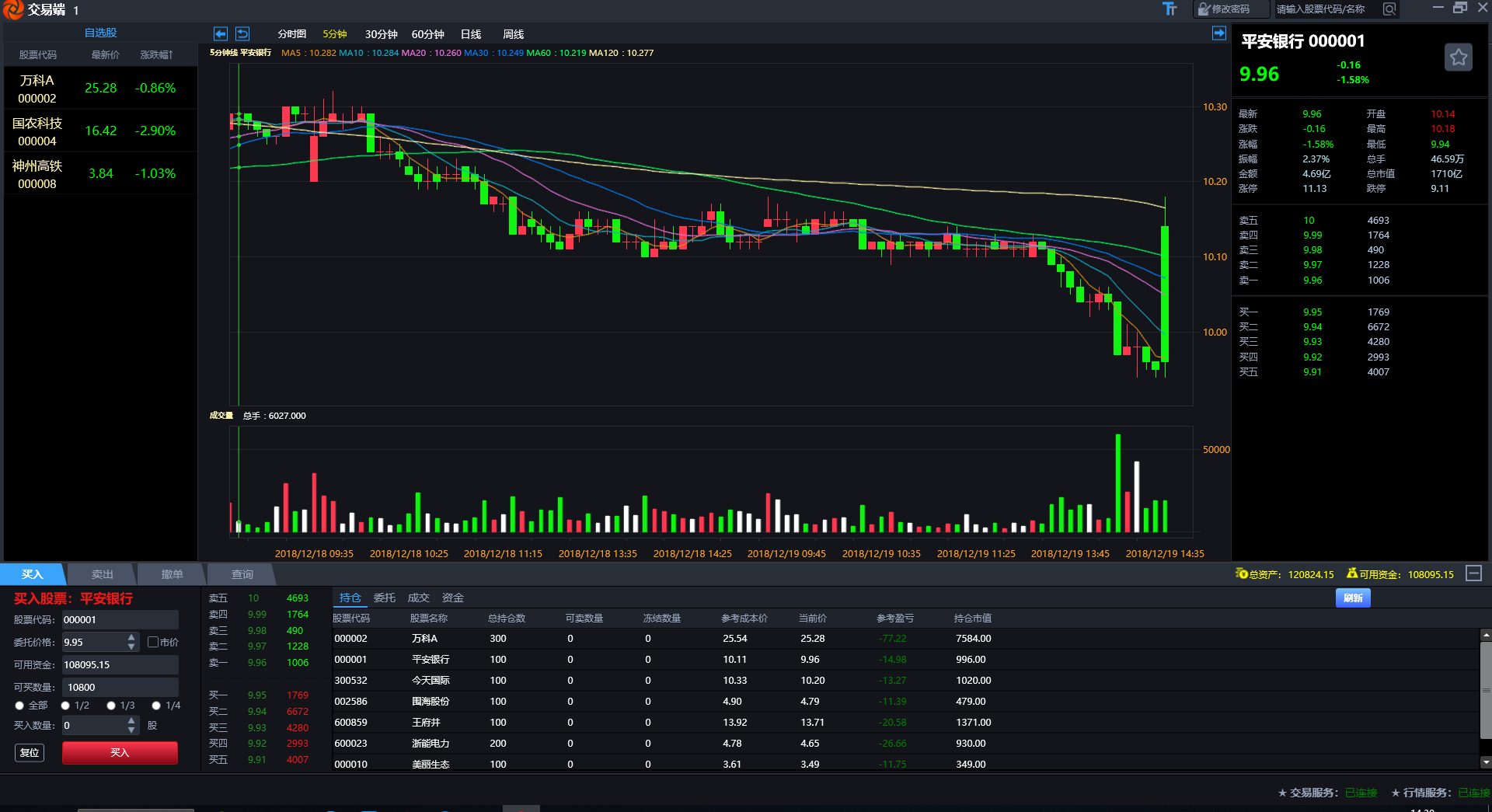Click holdings scrollbar down arrow
Image resolution: width=1492 pixels, height=812 pixels.
[1486, 762]
